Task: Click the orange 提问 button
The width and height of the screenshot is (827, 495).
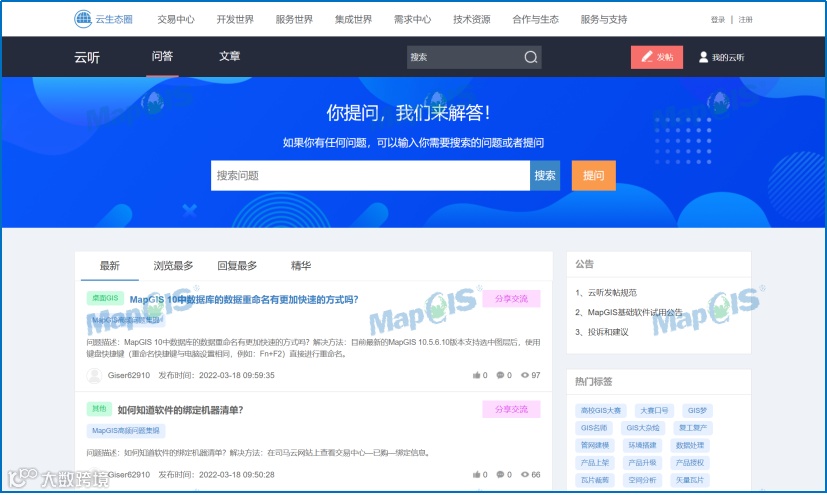Action: [x=593, y=176]
